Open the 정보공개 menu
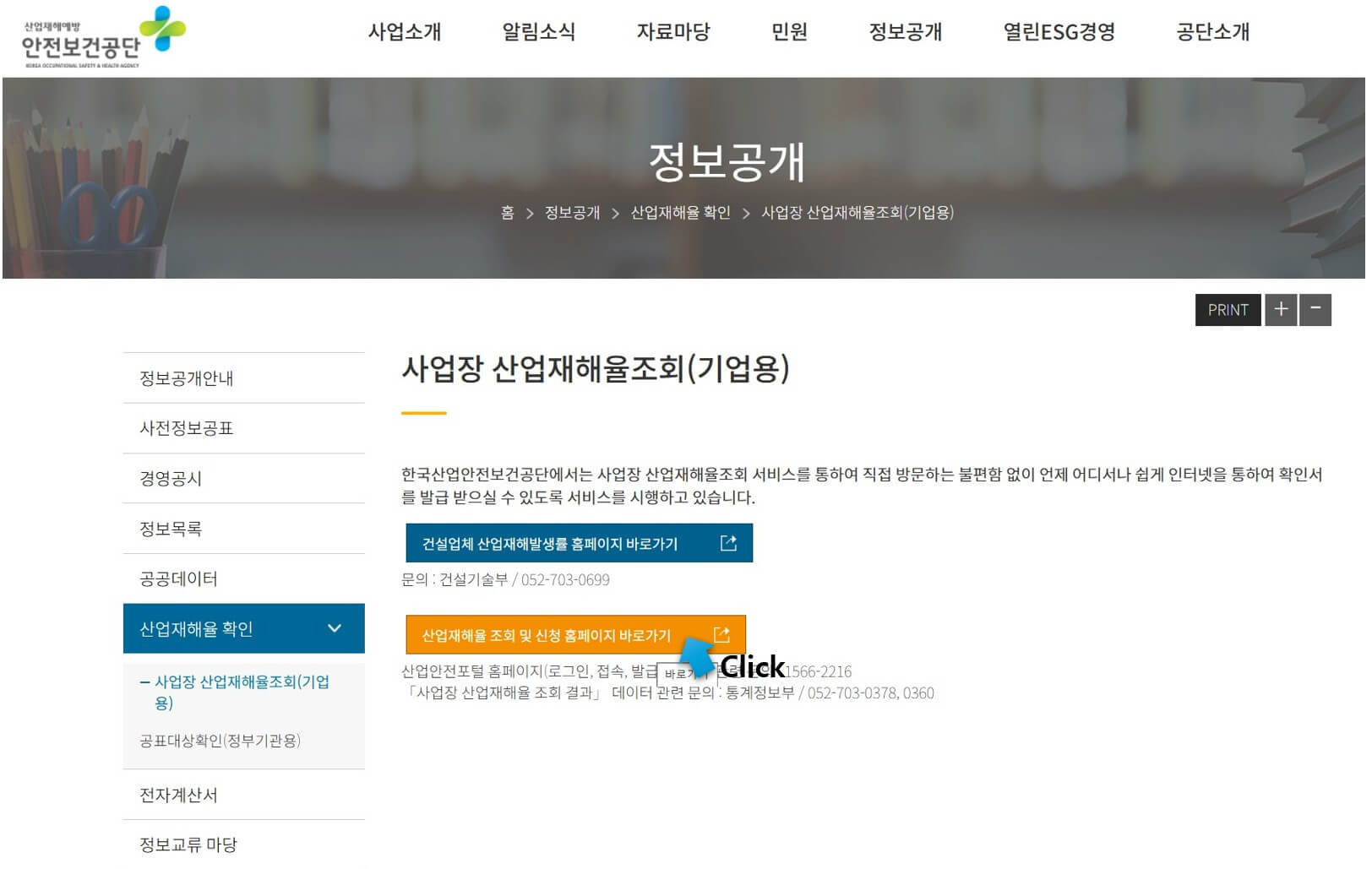The width and height of the screenshot is (1372, 869). click(905, 32)
